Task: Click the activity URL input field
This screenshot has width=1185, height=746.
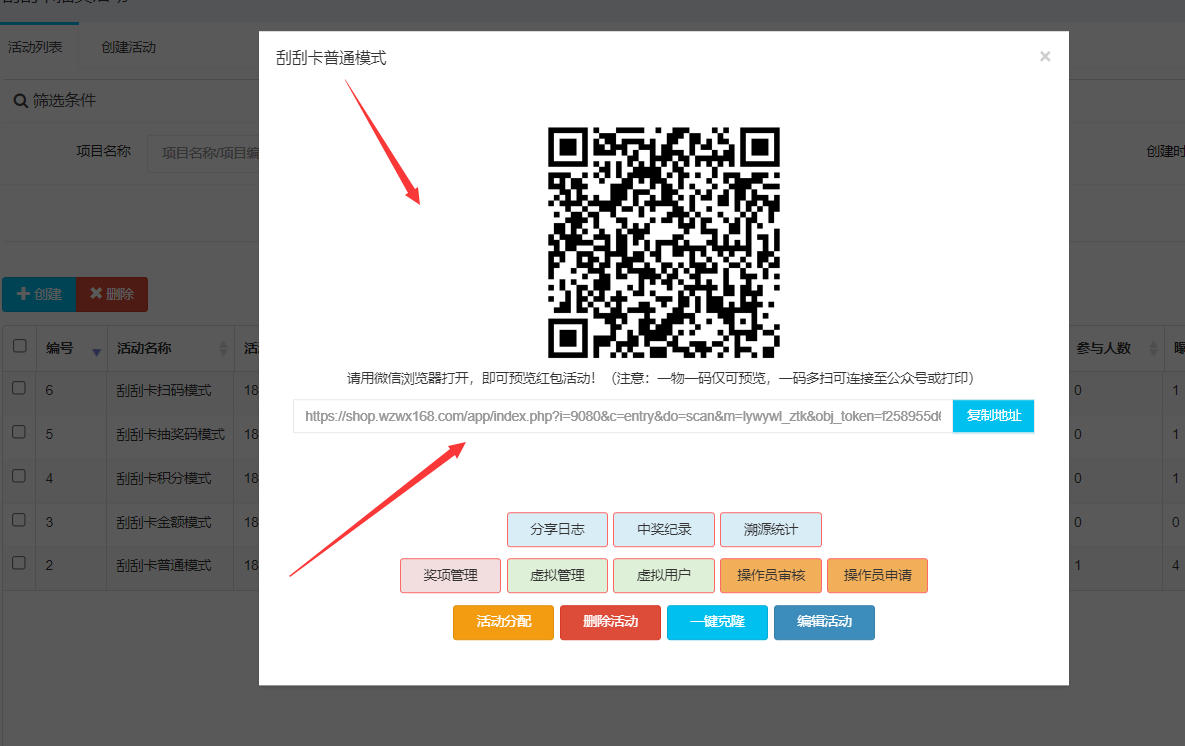Action: coord(623,416)
